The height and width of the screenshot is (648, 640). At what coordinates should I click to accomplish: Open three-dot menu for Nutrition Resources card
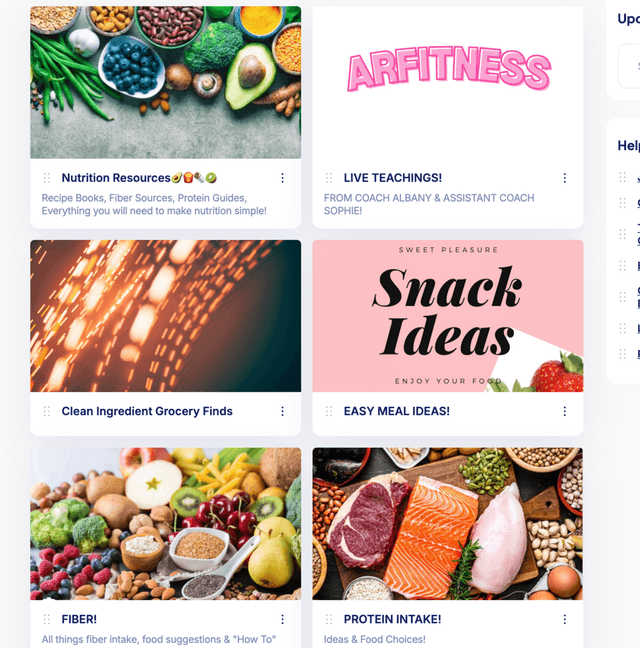282,178
